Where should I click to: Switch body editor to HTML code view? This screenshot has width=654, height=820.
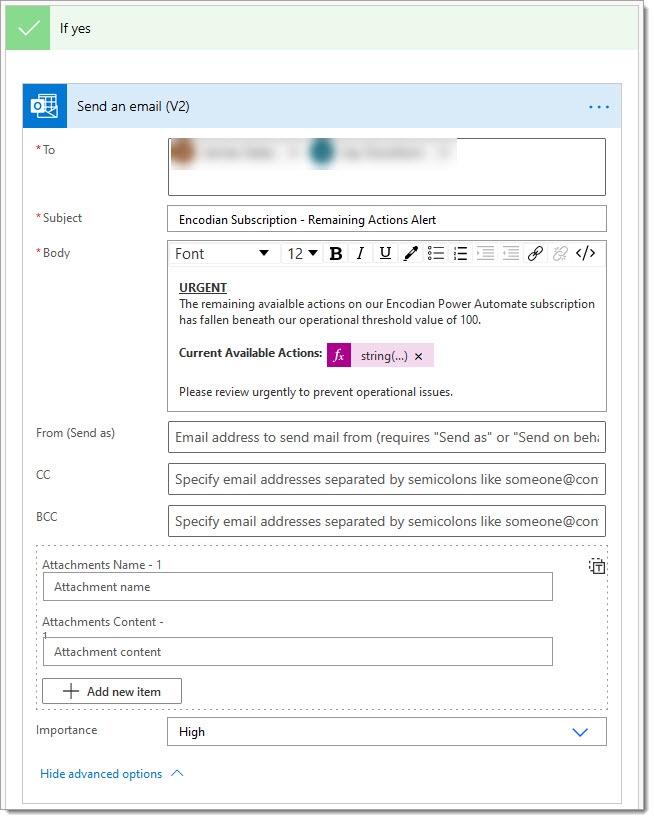tap(587, 254)
